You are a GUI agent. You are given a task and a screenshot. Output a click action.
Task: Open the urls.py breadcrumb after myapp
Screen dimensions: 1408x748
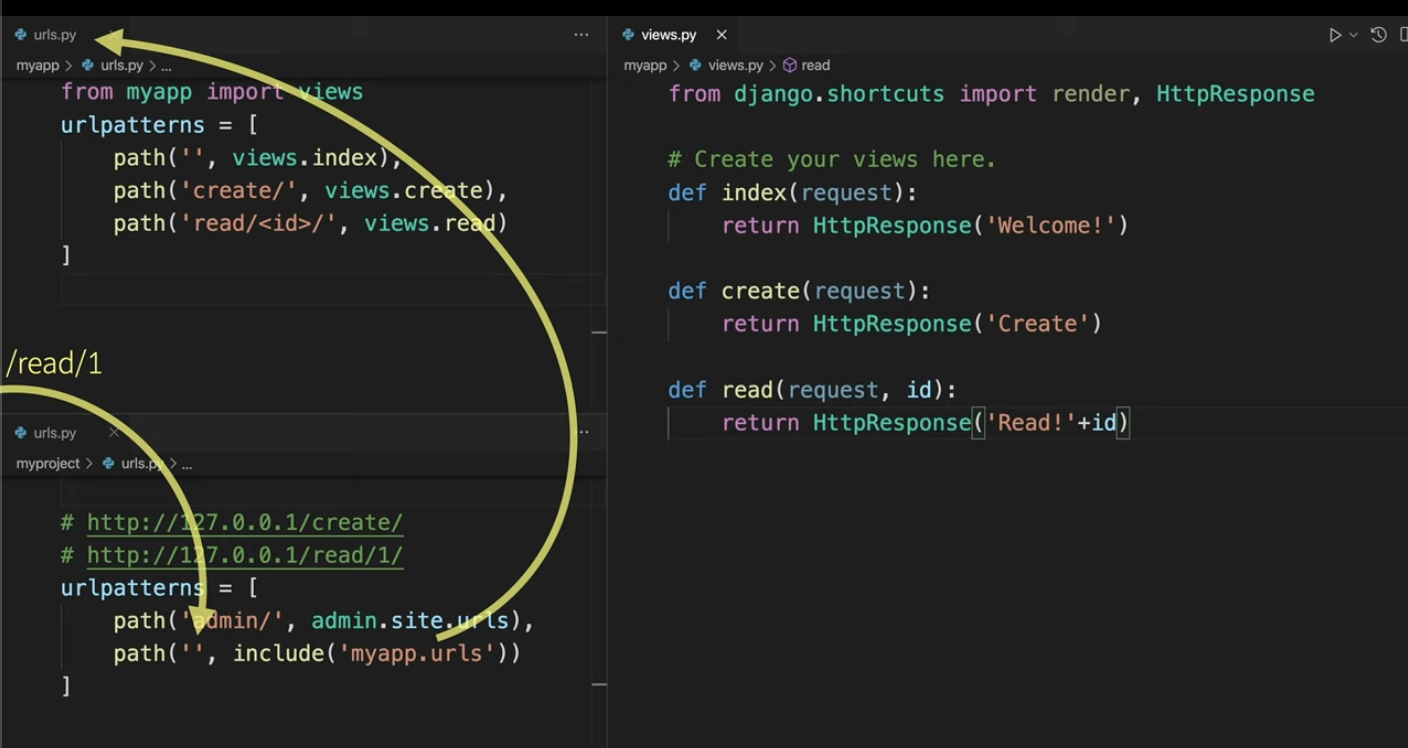(113, 65)
